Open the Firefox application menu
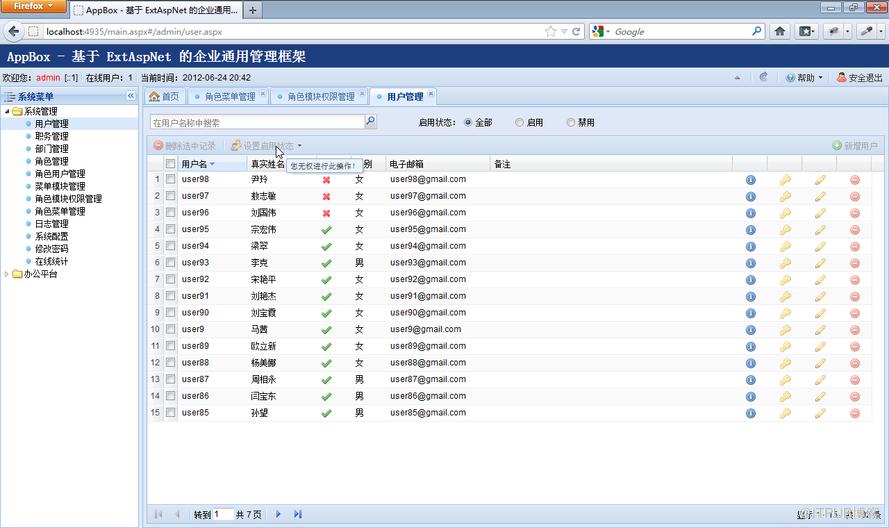Viewport: 889px width, 528px height. [33, 6]
